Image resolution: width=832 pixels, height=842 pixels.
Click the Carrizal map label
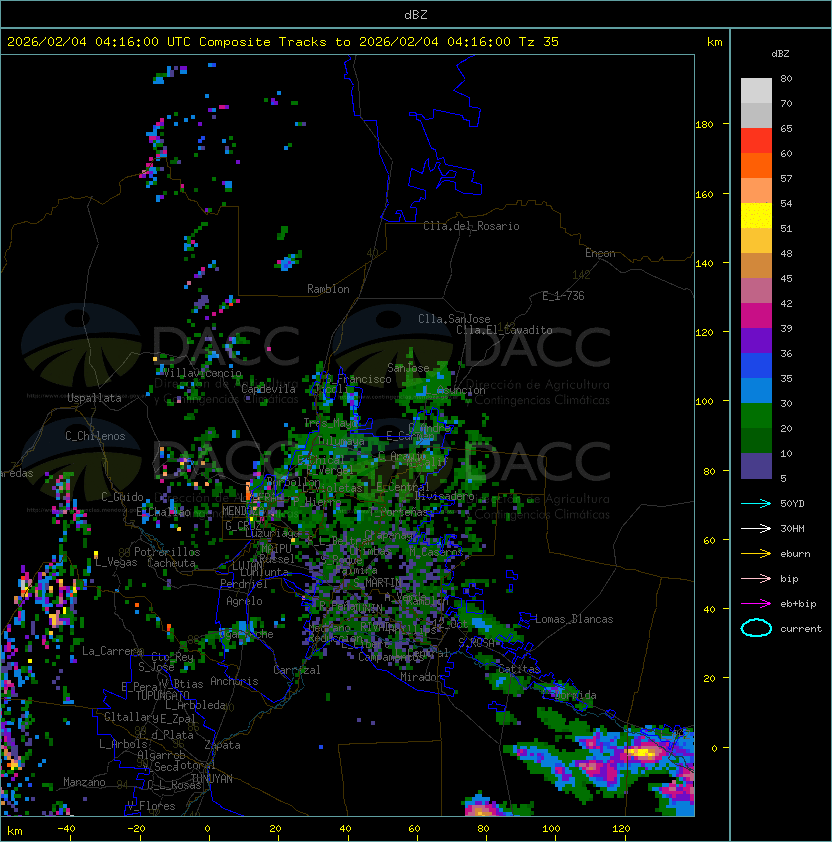296,670
